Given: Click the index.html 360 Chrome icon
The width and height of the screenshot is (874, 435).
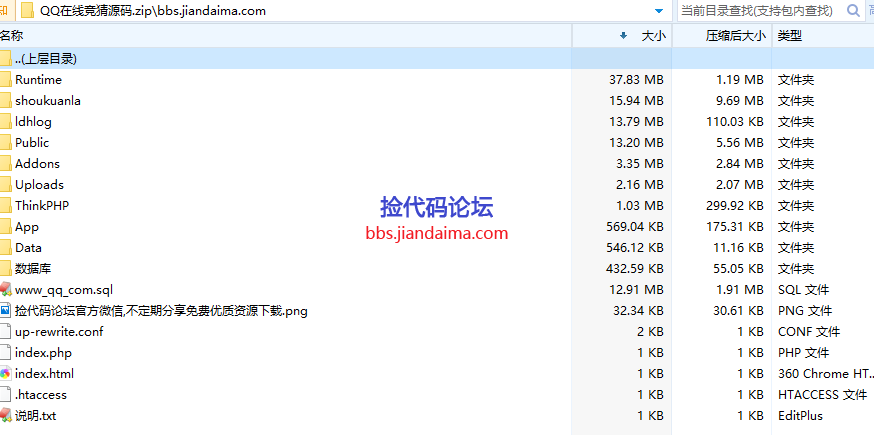Looking at the screenshot, I should [5, 374].
